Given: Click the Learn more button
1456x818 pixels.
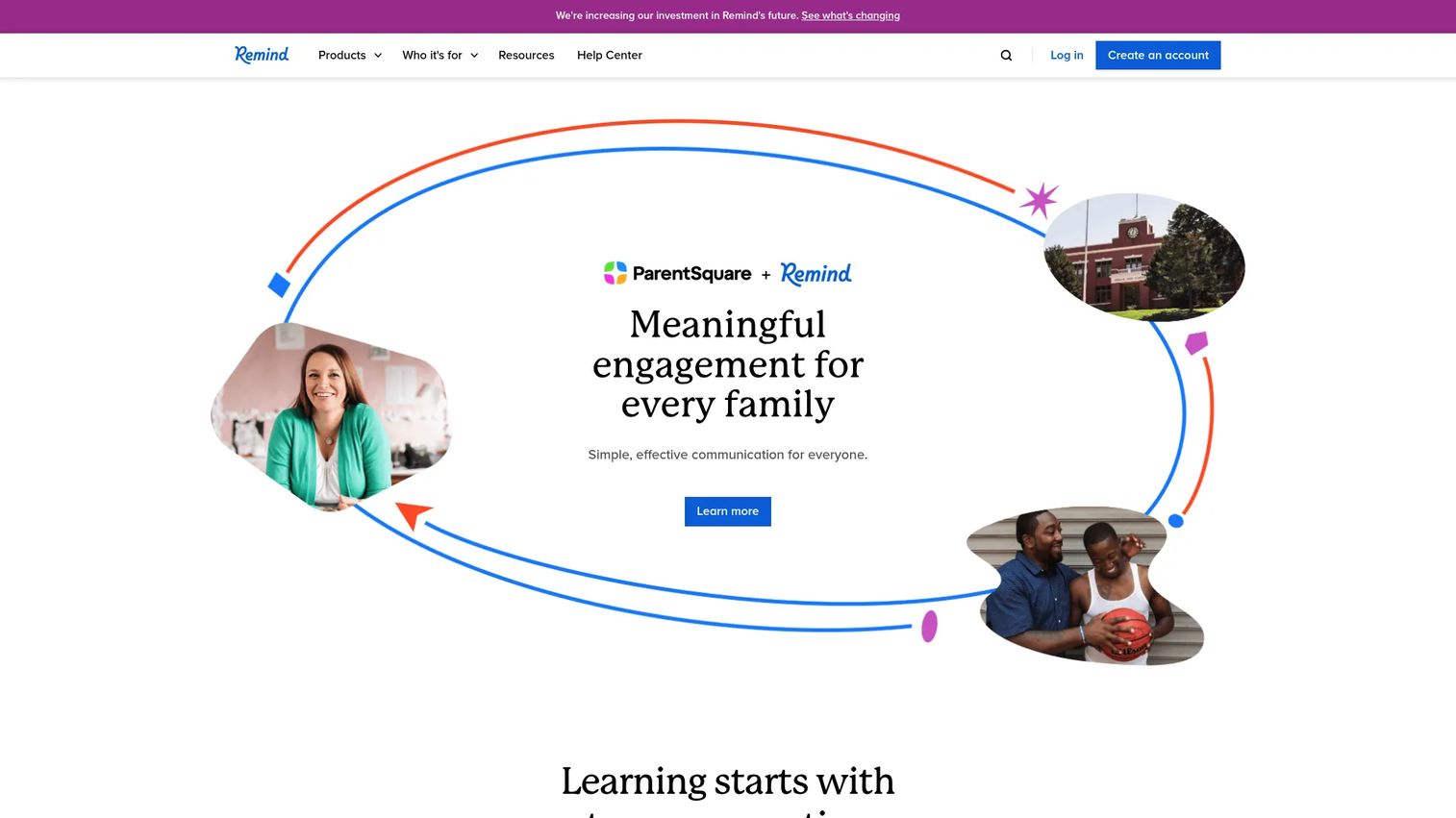Looking at the screenshot, I should tap(728, 511).
